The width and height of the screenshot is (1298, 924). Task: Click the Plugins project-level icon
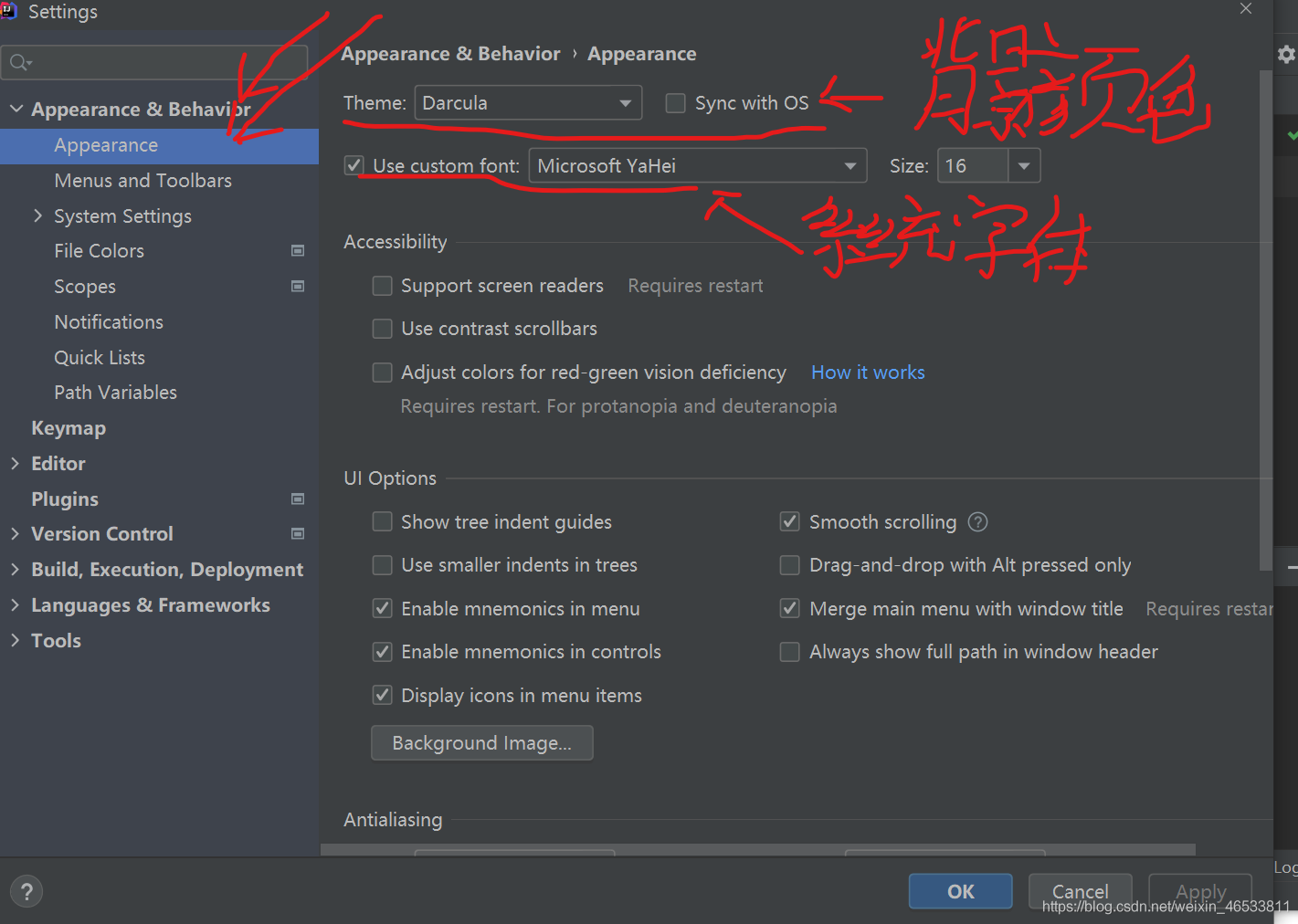tap(298, 499)
